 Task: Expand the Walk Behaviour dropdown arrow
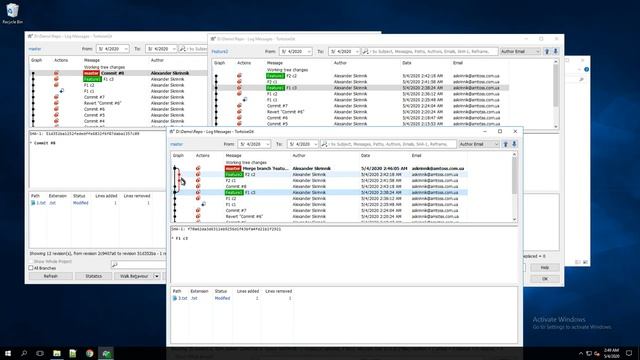[x=156, y=276]
